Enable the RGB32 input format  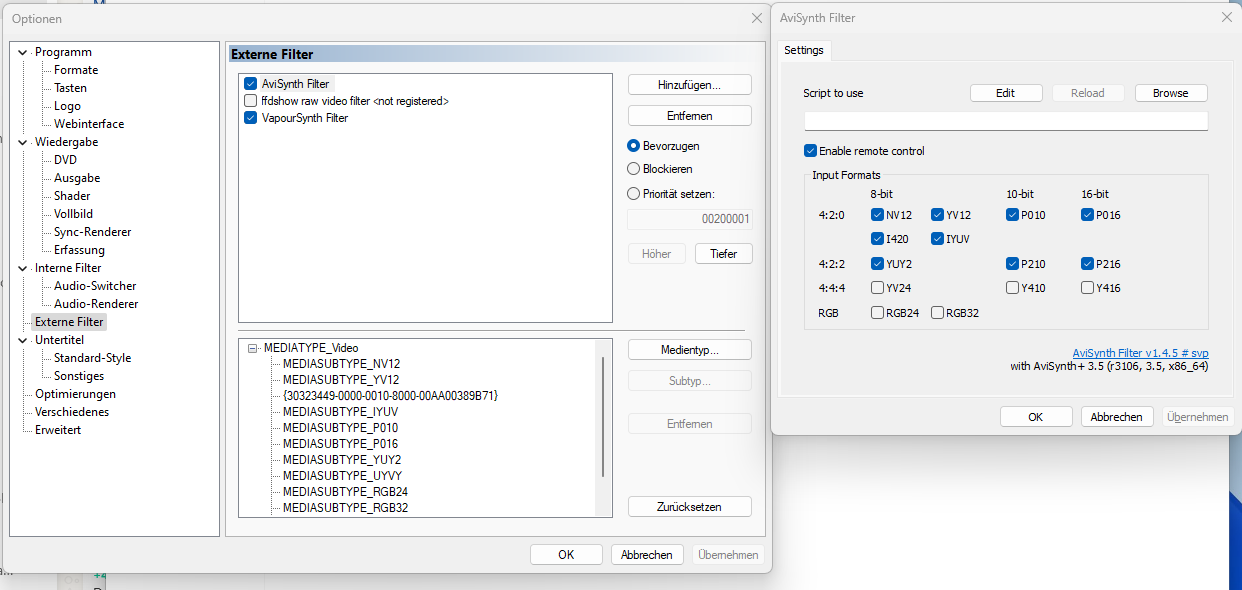[x=937, y=313]
